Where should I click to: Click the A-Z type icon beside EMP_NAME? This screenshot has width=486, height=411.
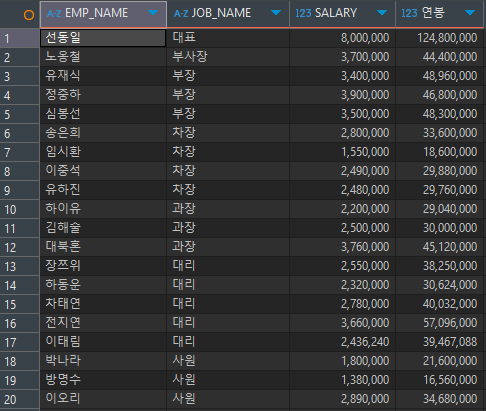click(x=54, y=13)
